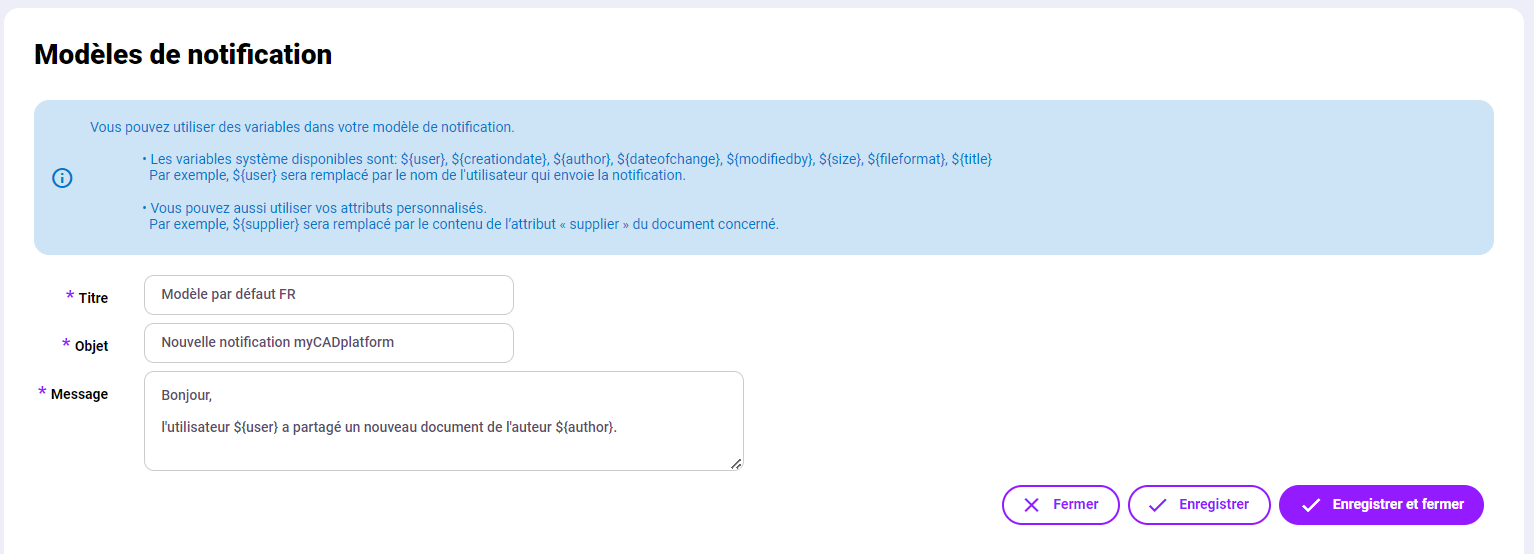Click the asterisk beside the Titre label

(70, 297)
